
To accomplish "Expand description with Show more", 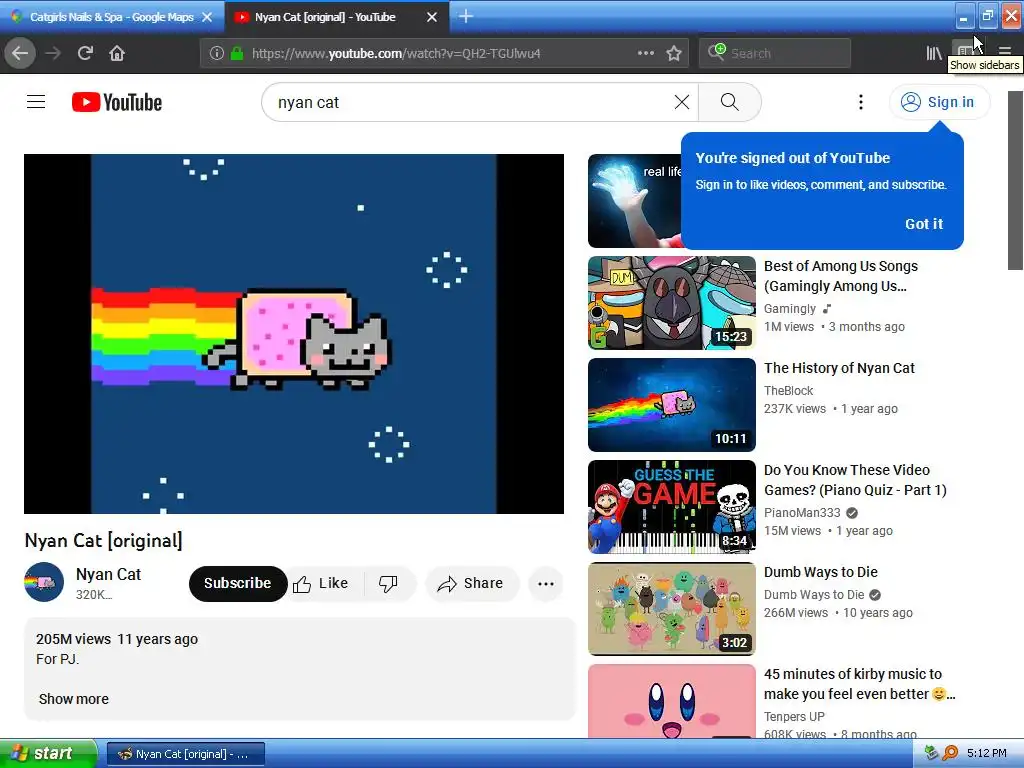I will pyautogui.click(x=74, y=699).
